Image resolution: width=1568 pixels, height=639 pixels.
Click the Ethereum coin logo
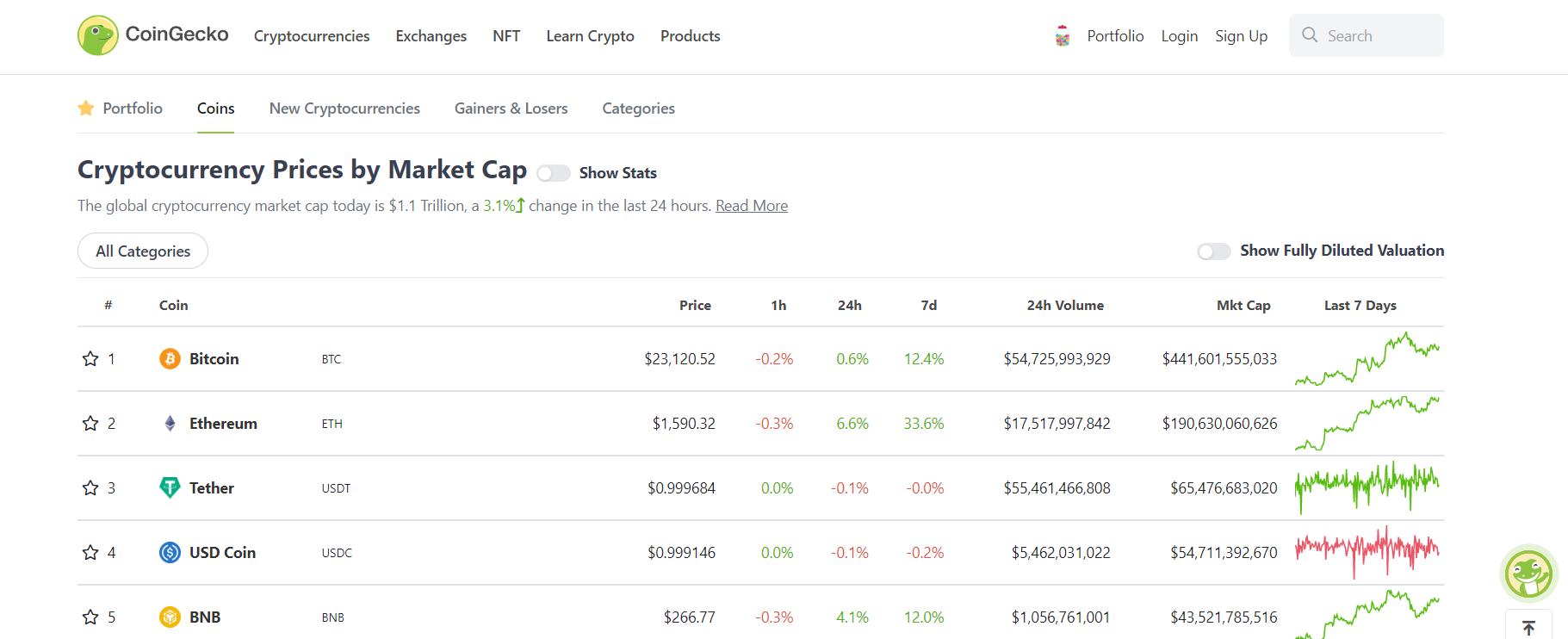170,423
